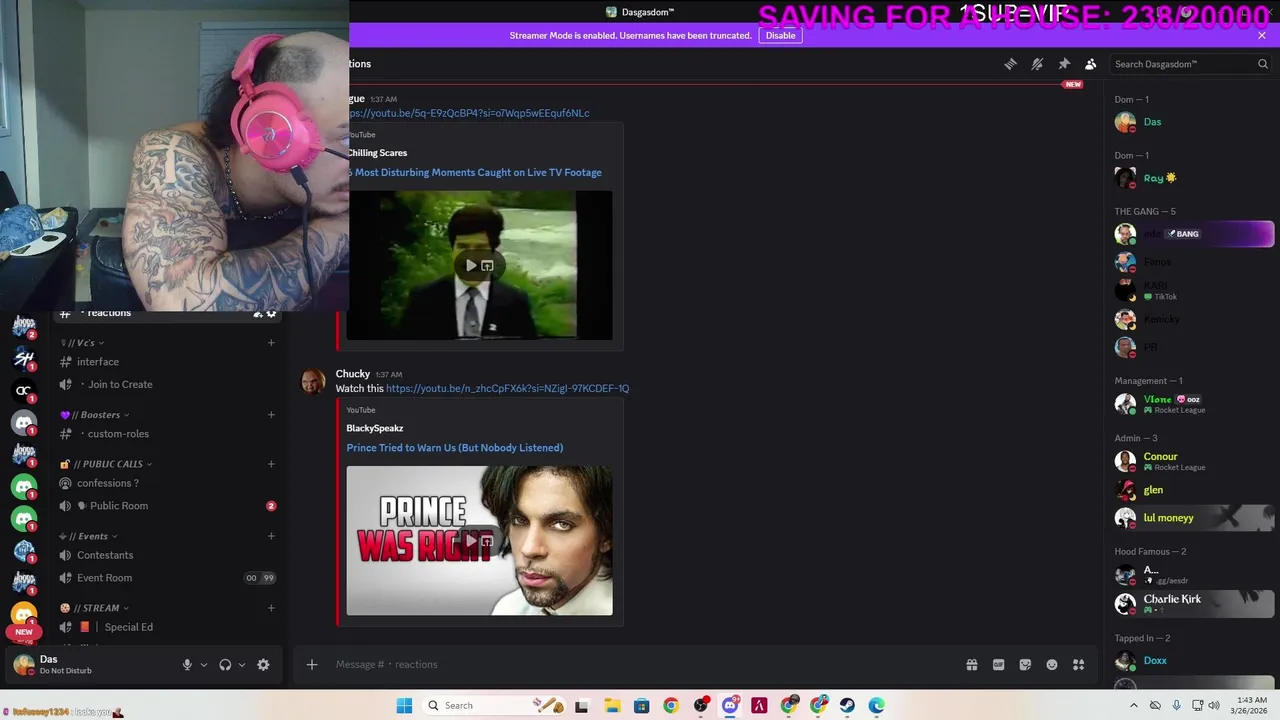Open Windows Start menu
Screen dimensions: 1280x720
click(404, 705)
